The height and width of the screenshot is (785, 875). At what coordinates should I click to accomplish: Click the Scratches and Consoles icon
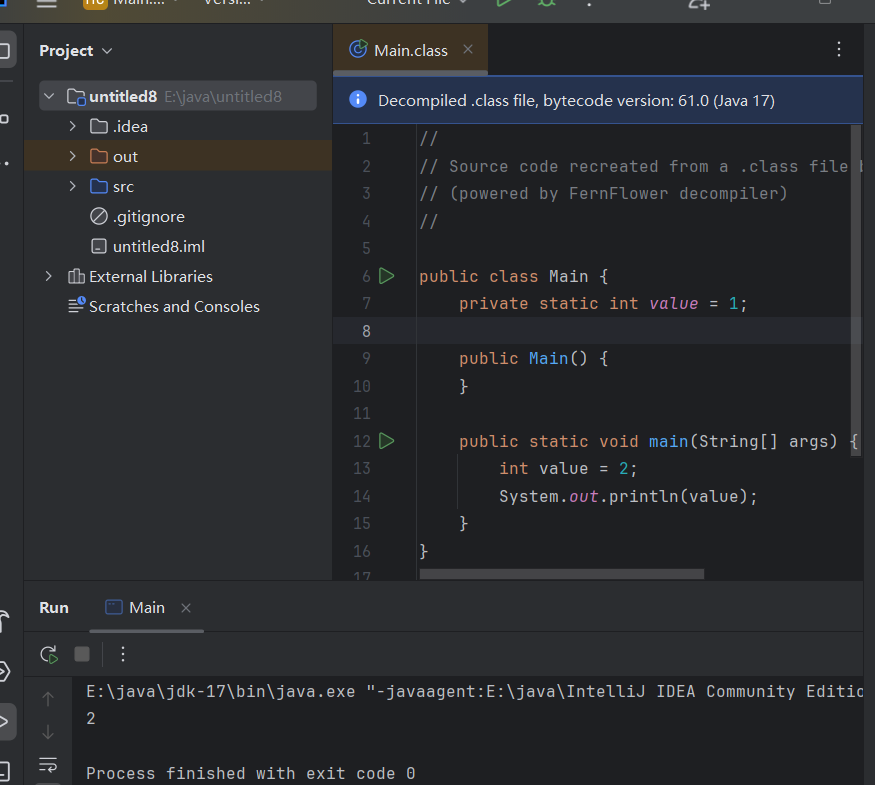tap(76, 305)
